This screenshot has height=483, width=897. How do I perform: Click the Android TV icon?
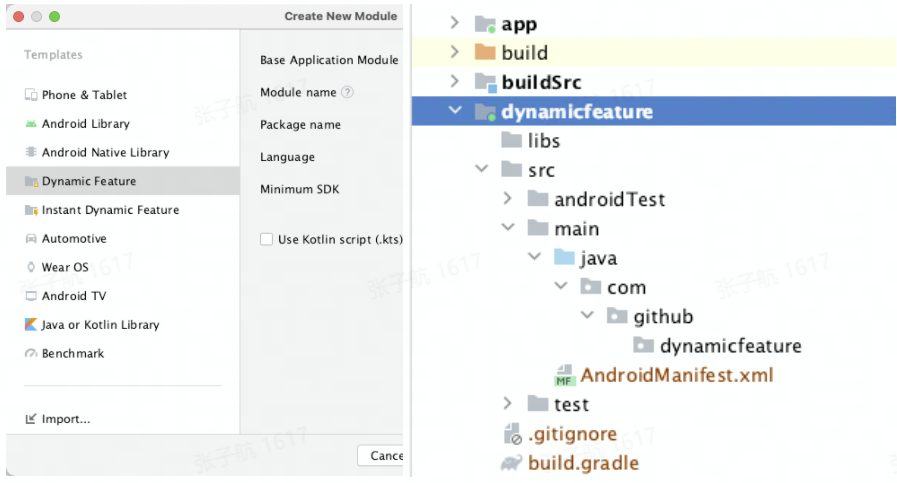click(31, 296)
